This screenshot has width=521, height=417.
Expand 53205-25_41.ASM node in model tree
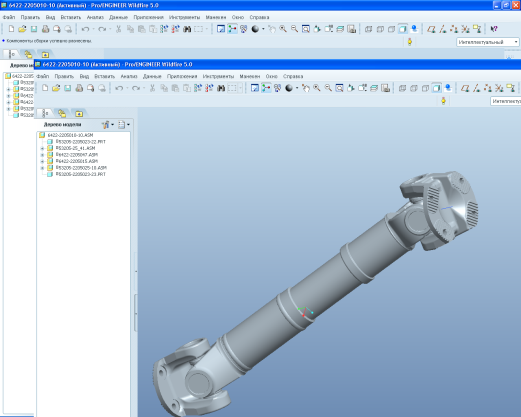click(x=42, y=148)
